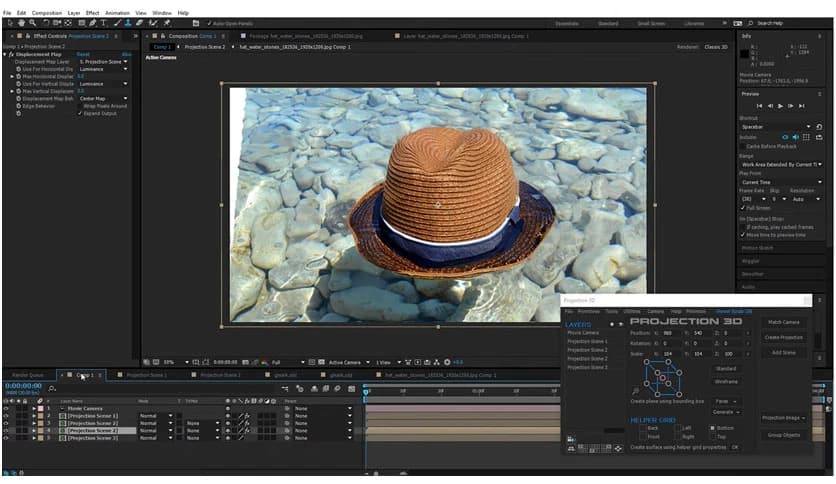Open Use For Horizontal Displacement Luminance dropdown
Viewport: 836px width, 484px height.
[x=103, y=69]
